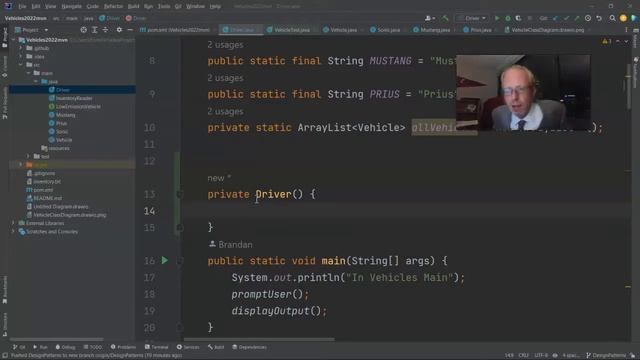Expand External Libraries node
The width and height of the screenshot is (640, 360).
(13, 223)
